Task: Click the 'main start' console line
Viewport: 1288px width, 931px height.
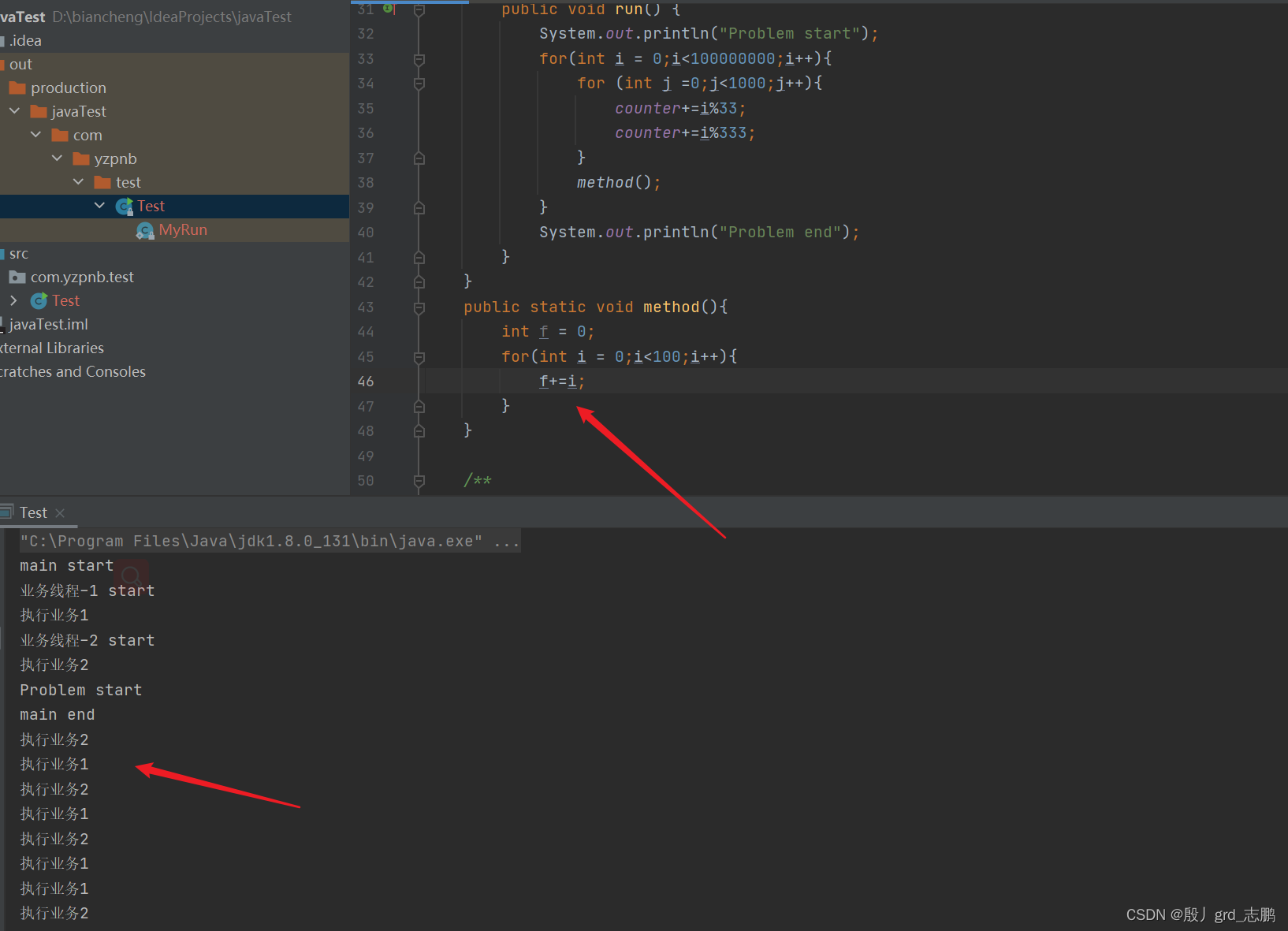Action: 67,566
